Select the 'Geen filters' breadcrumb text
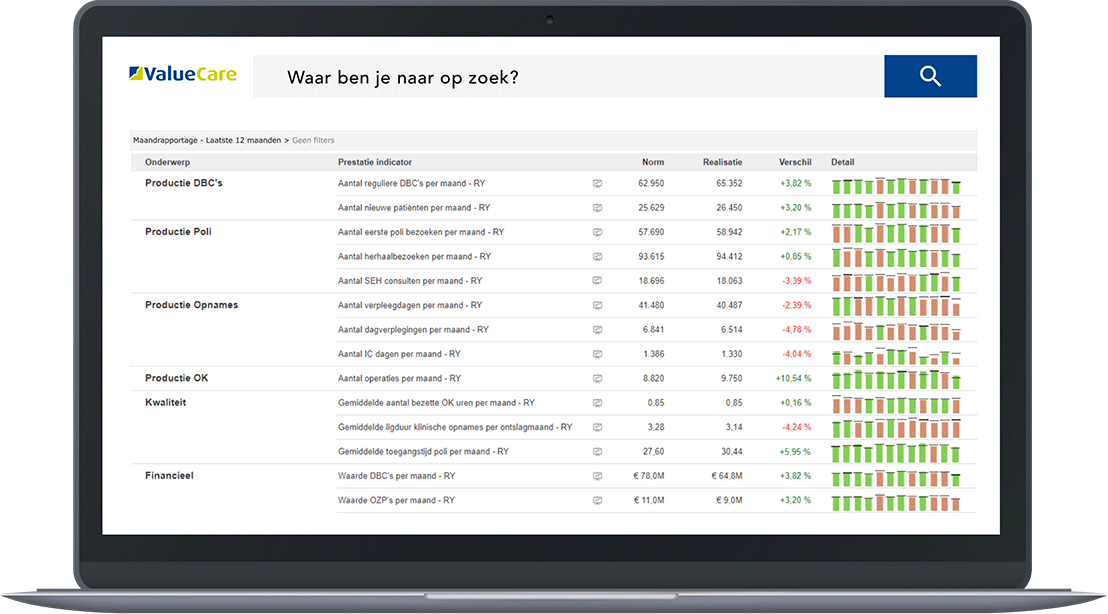The image size is (1108, 614). point(313,140)
